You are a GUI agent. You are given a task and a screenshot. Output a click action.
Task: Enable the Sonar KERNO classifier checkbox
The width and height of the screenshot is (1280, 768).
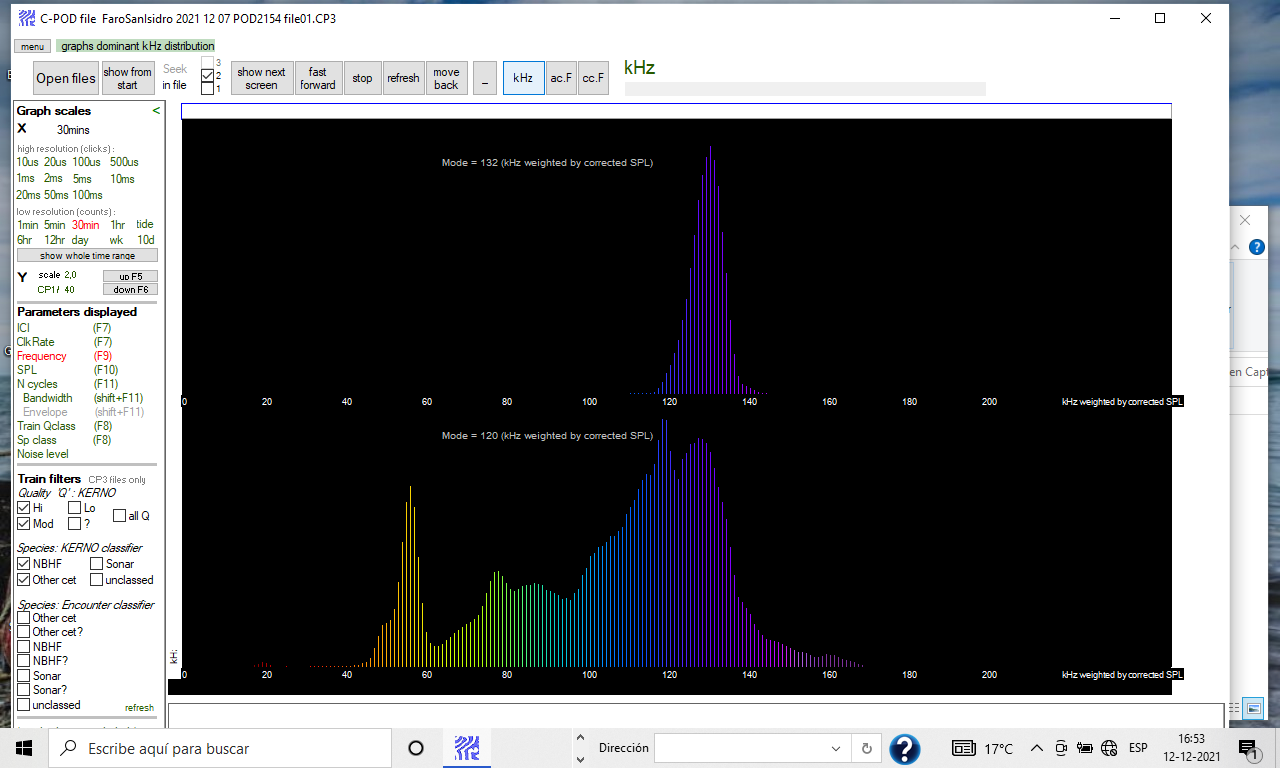(96, 564)
